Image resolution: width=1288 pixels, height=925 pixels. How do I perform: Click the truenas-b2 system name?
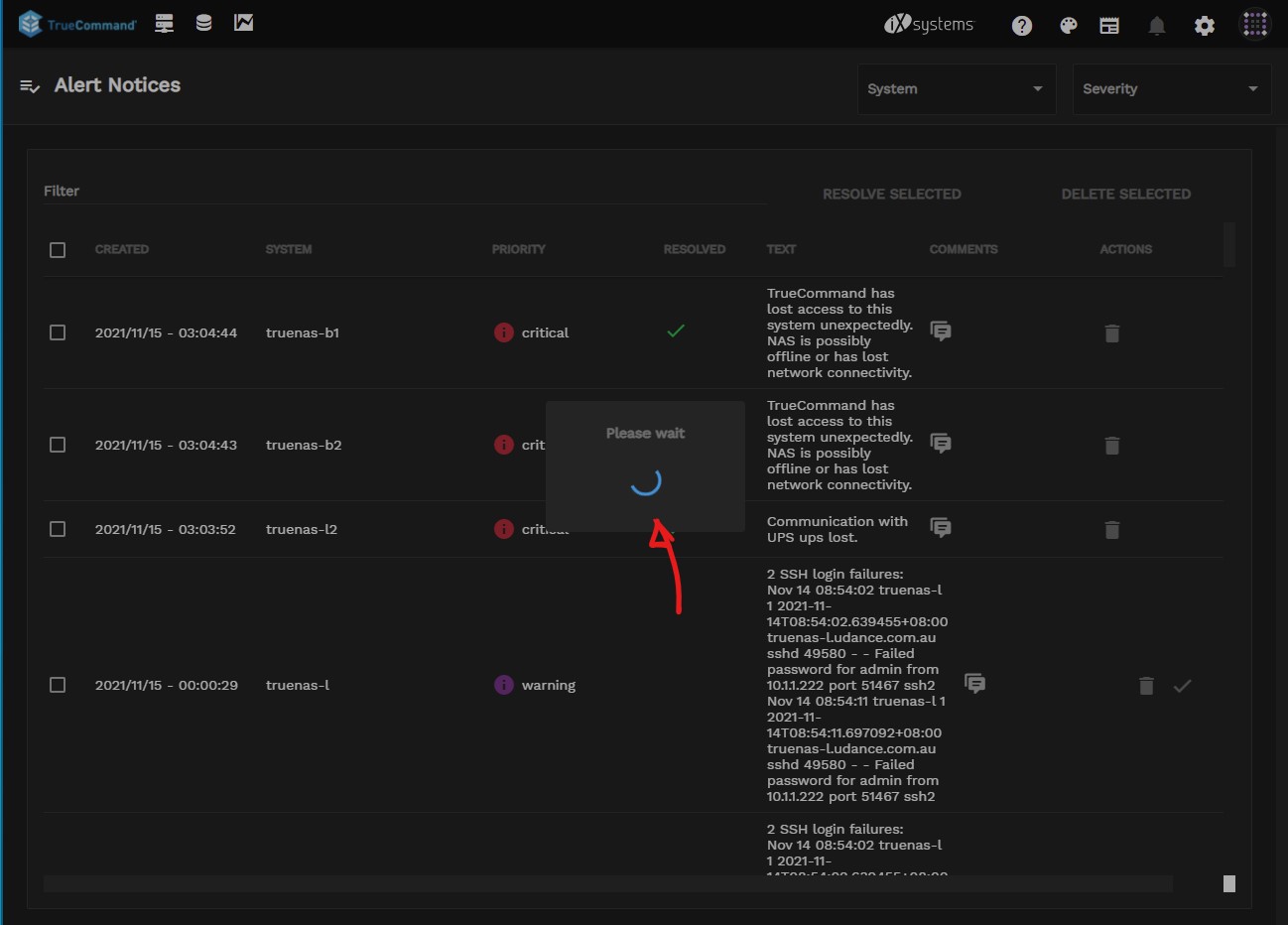pyautogui.click(x=304, y=445)
